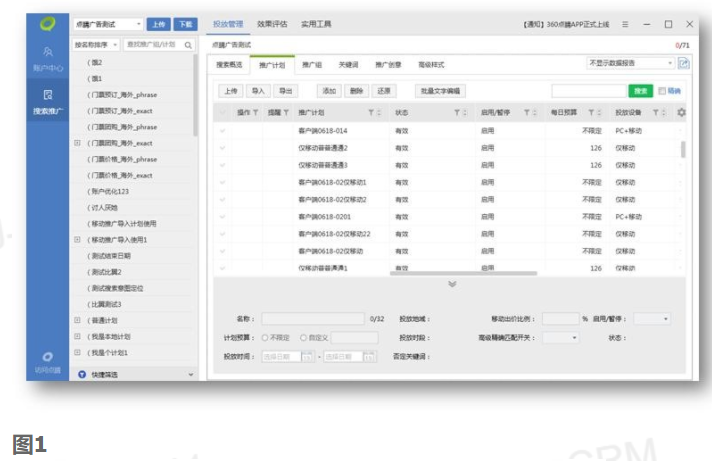Viewport: 712px width, 461px height.
Task: Toggle row check for 仅移动普普通通2
Action: (x=222, y=148)
